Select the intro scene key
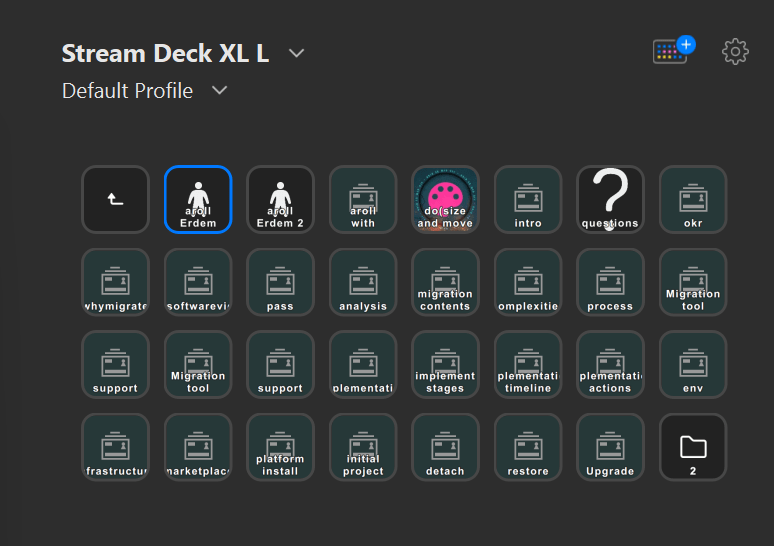The height and width of the screenshot is (546, 774). tap(528, 199)
